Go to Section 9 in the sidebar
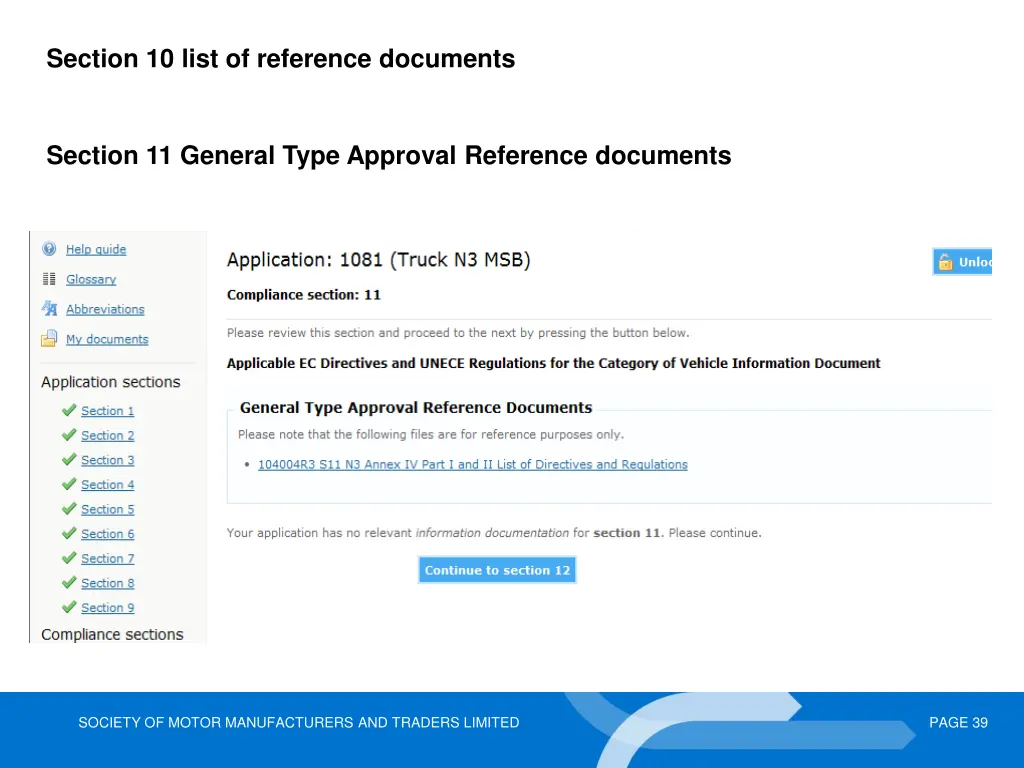Screen dimensions: 1024x768 pos(107,607)
